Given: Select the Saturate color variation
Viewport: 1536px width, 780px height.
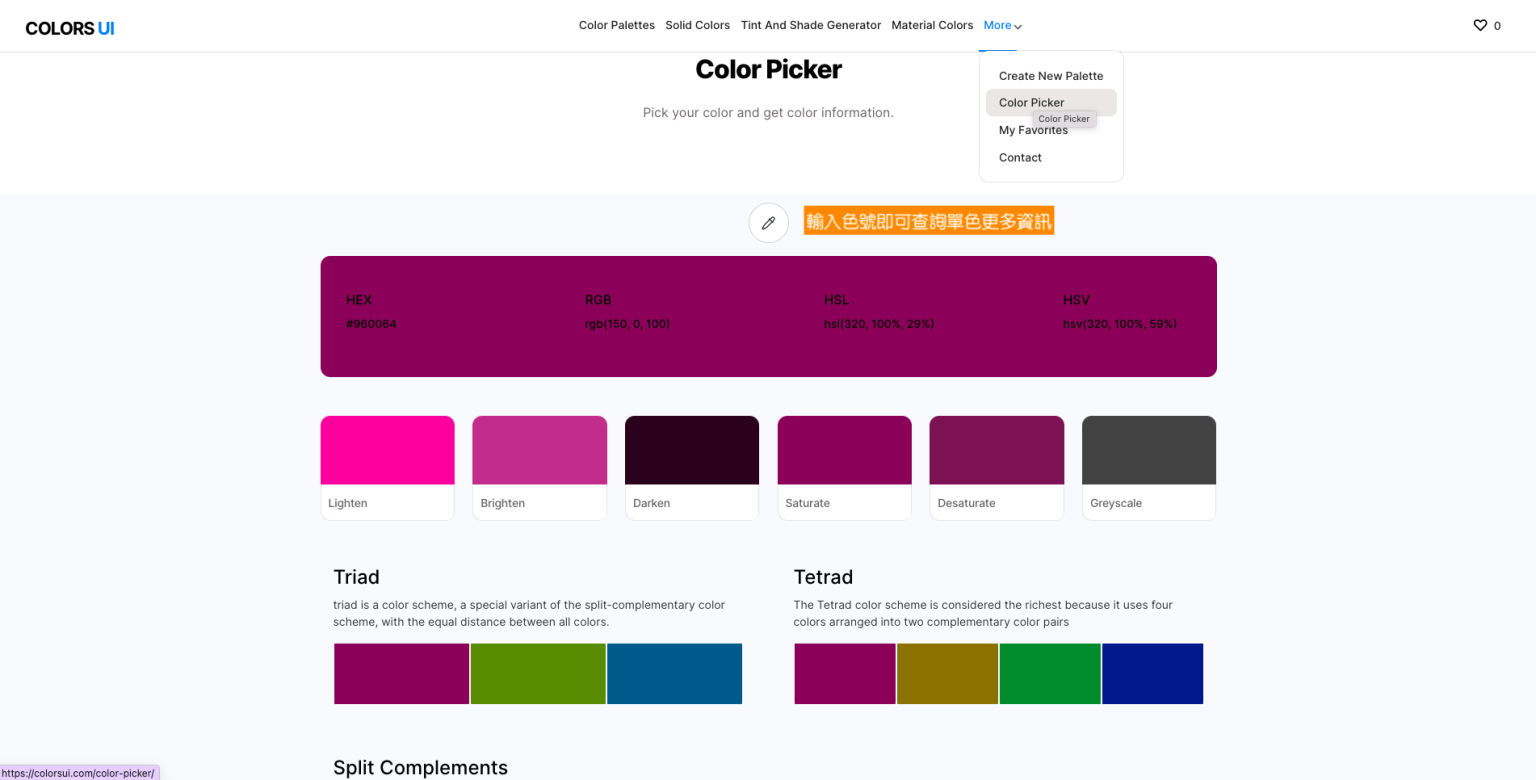Looking at the screenshot, I should (x=844, y=449).
